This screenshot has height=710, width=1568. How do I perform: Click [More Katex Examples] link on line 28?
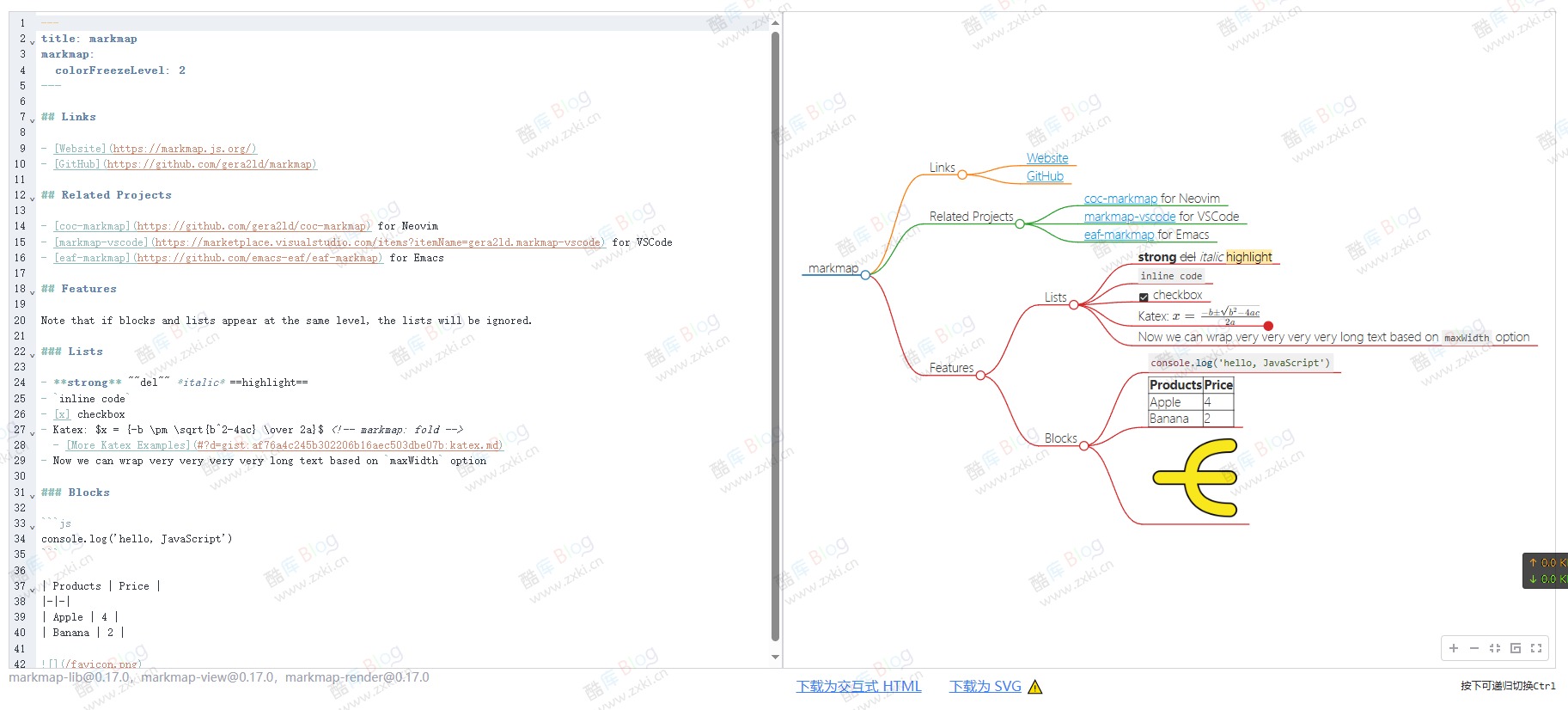tap(129, 445)
